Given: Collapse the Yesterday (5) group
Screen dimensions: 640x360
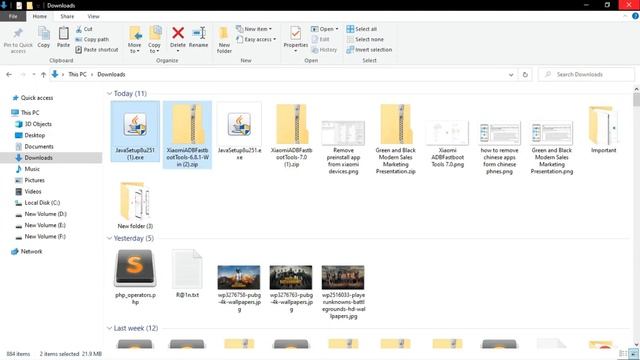Looking at the screenshot, I should click(x=109, y=238).
